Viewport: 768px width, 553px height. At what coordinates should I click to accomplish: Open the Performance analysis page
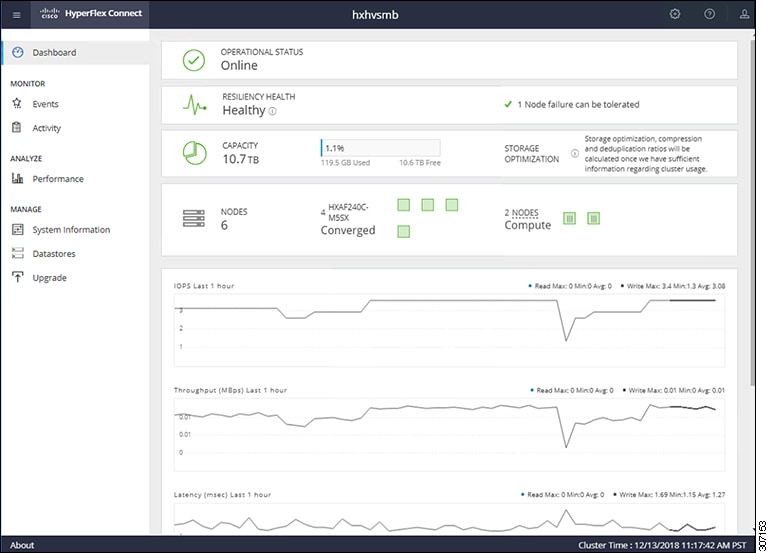[x=58, y=179]
